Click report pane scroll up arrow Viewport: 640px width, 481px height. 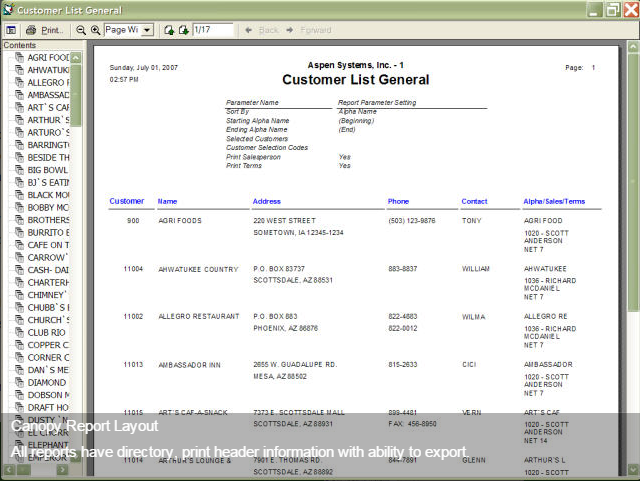pyautogui.click(x=633, y=46)
